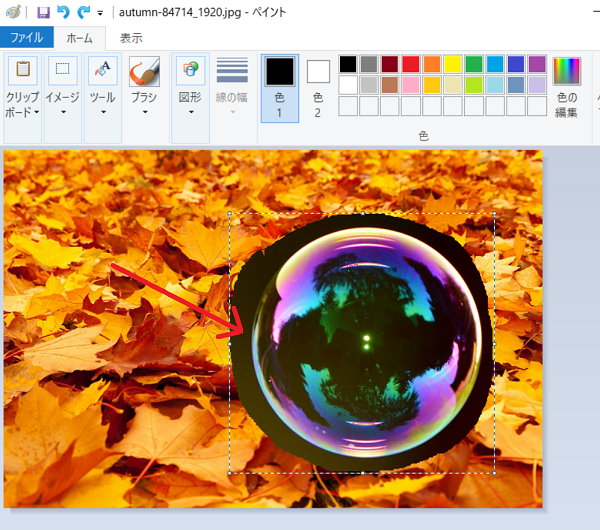Pick the black palette swatch
This screenshot has width=600, height=530.
click(x=348, y=64)
